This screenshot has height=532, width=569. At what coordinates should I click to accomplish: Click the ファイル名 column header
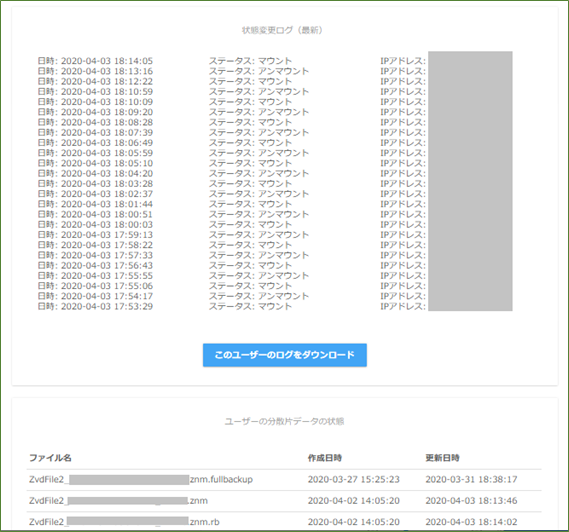[50, 458]
